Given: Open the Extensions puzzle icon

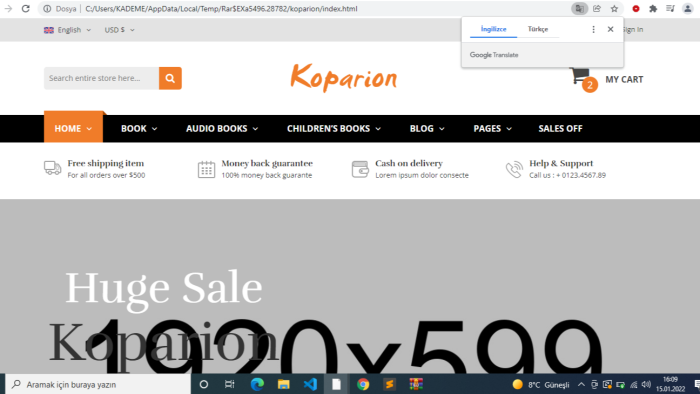Looking at the screenshot, I should click(653, 8).
